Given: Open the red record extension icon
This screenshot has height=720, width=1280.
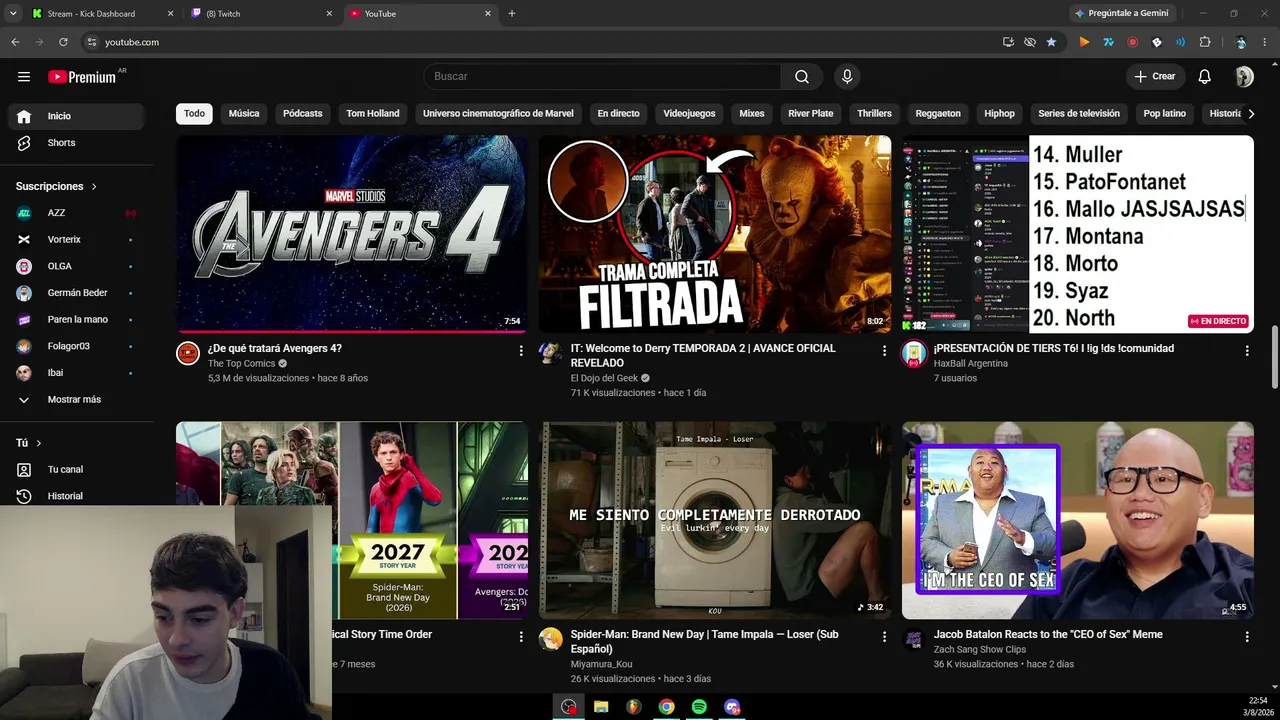Looking at the screenshot, I should click(1132, 42).
